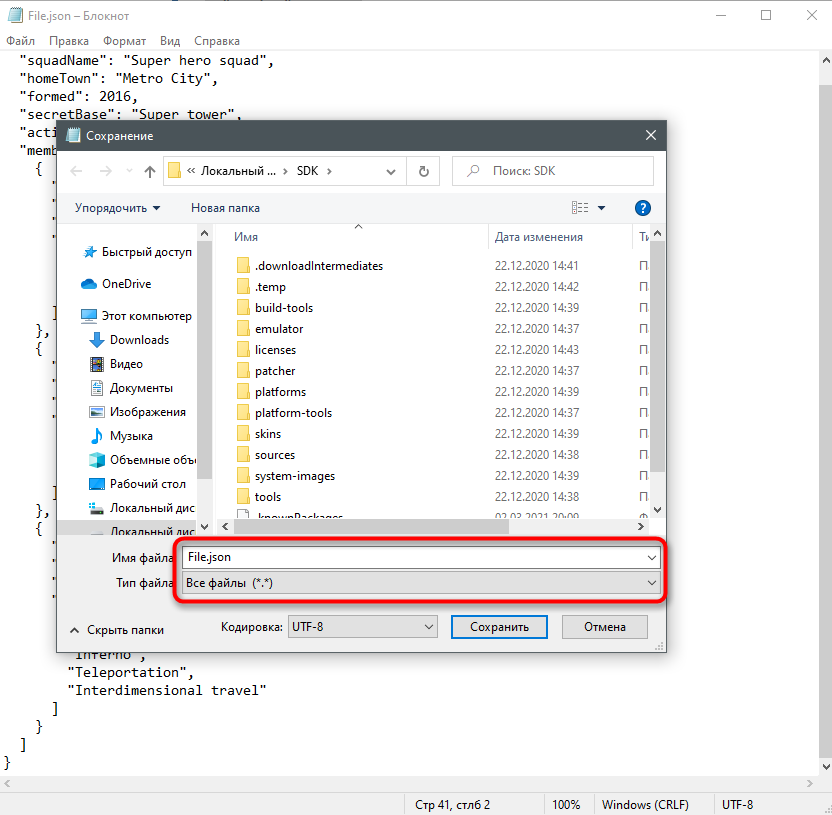The height and width of the screenshot is (815, 832).
Task: Select the Downloads folder icon in sidebar
Action: click(97, 340)
